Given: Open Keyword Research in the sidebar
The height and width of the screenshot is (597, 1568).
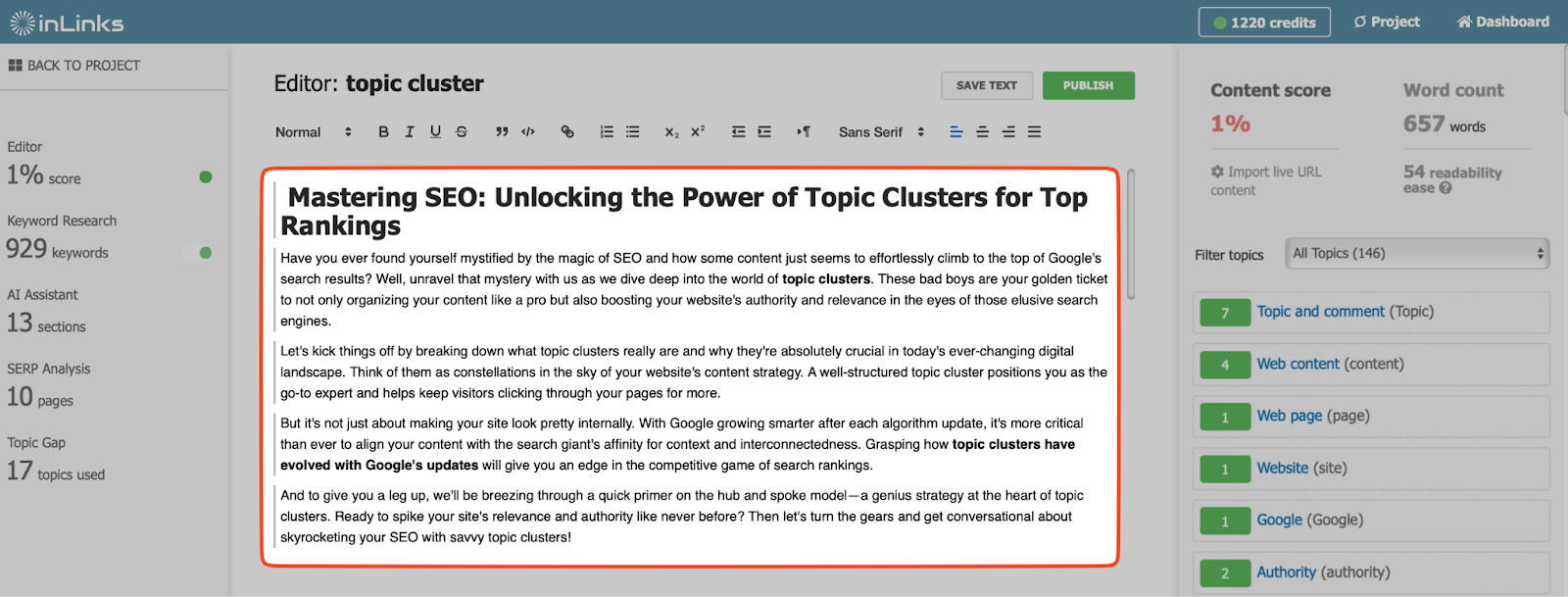Looking at the screenshot, I should 62,222.
